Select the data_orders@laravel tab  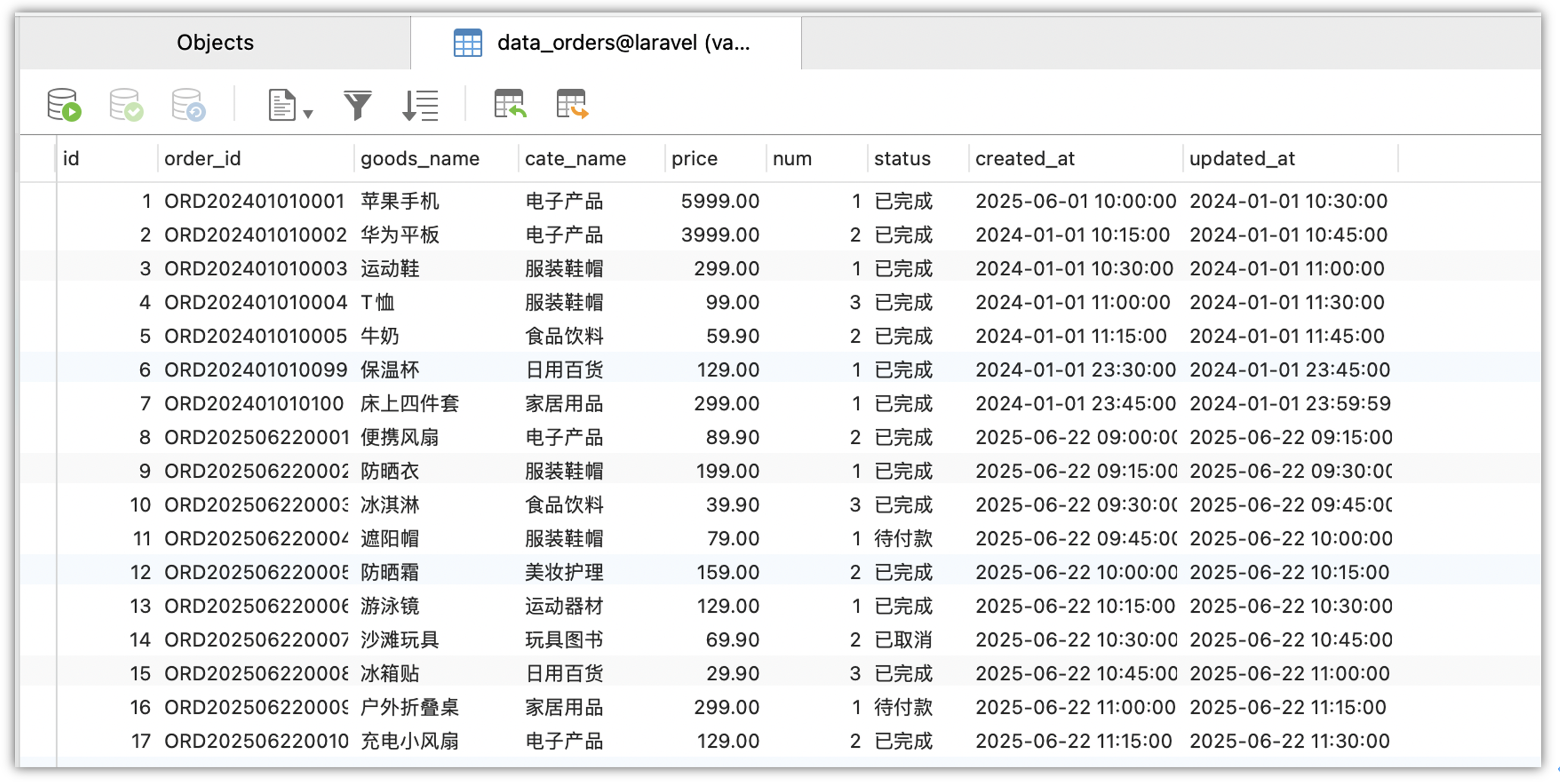click(622, 43)
